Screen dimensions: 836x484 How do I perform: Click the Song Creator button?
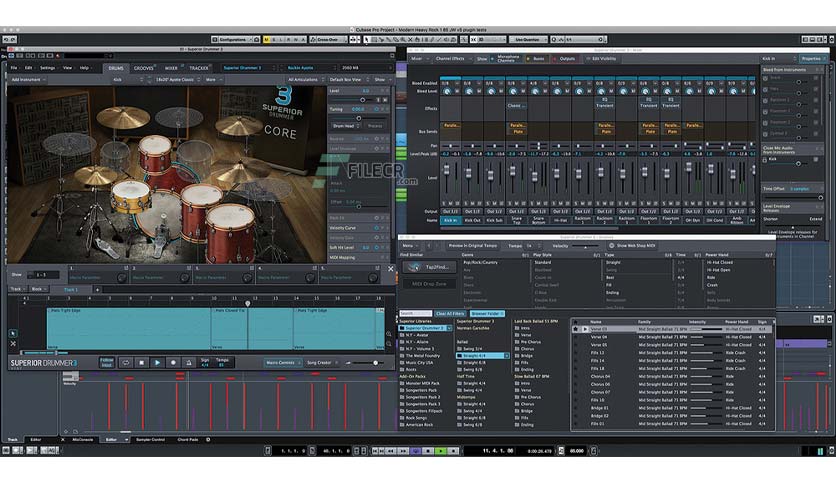pyautogui.click(x=322, y=362)
